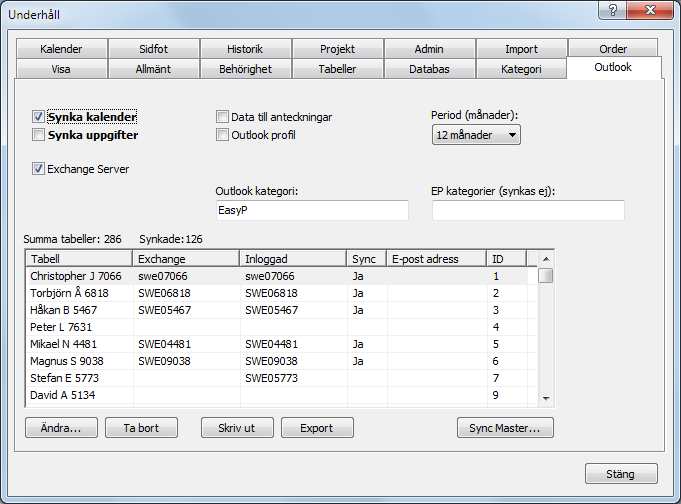Click the Sync value Ja for Magnus S
681x504 pixels.
point(358,361)
